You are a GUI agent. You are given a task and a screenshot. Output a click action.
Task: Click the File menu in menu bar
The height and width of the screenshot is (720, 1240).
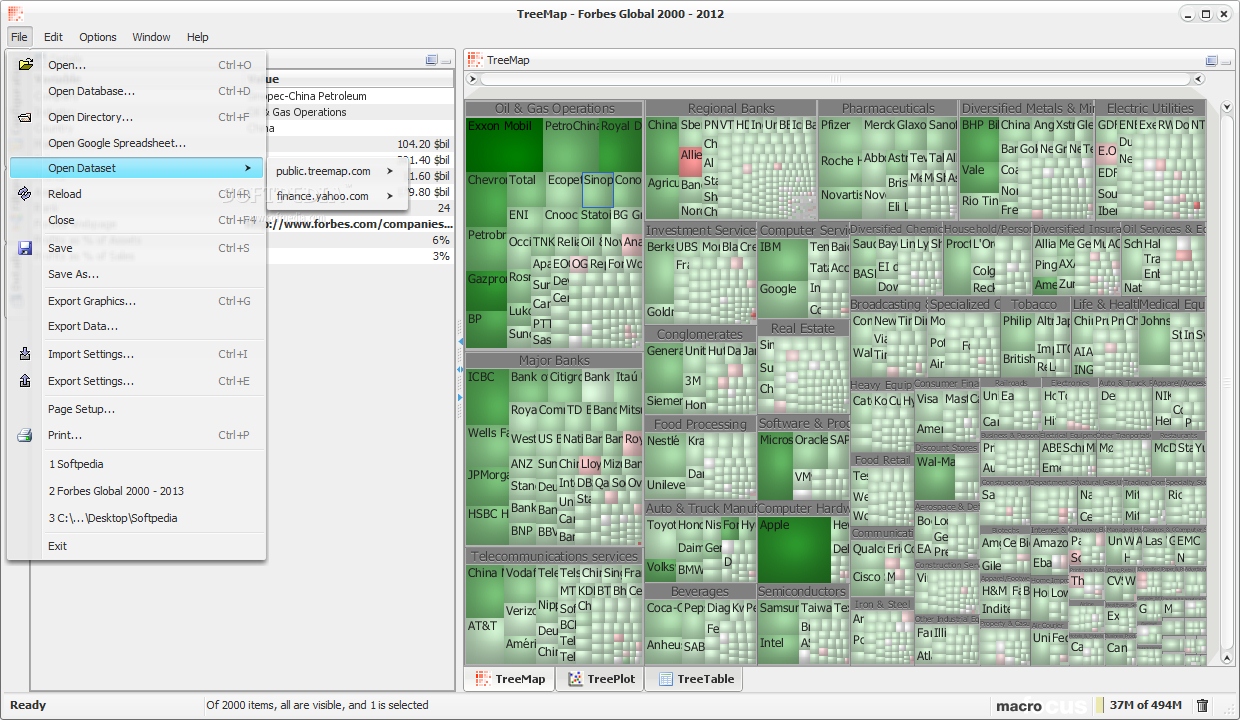click(x=19, y=37)
